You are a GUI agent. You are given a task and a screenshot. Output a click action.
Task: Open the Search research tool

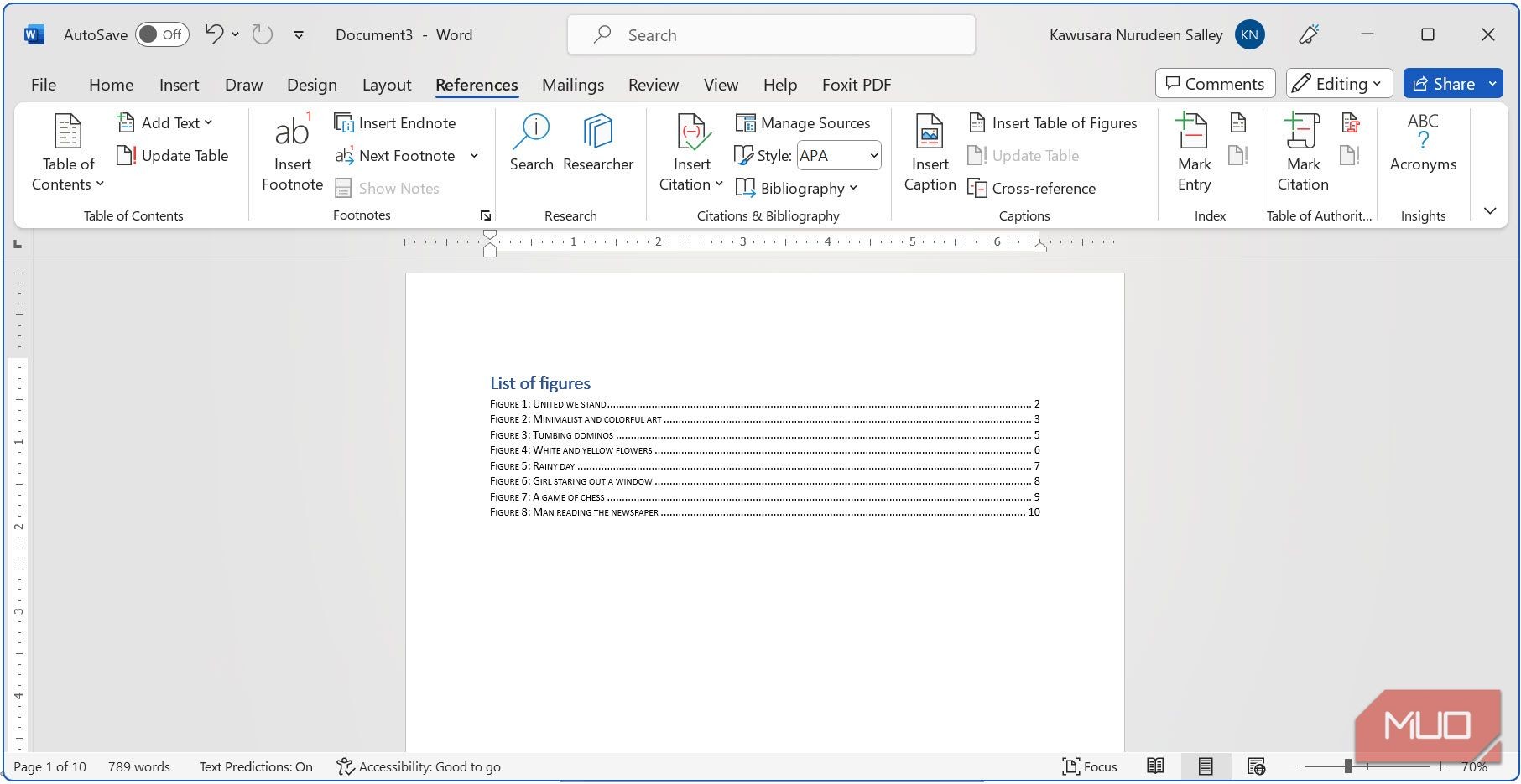coord(532,143)
